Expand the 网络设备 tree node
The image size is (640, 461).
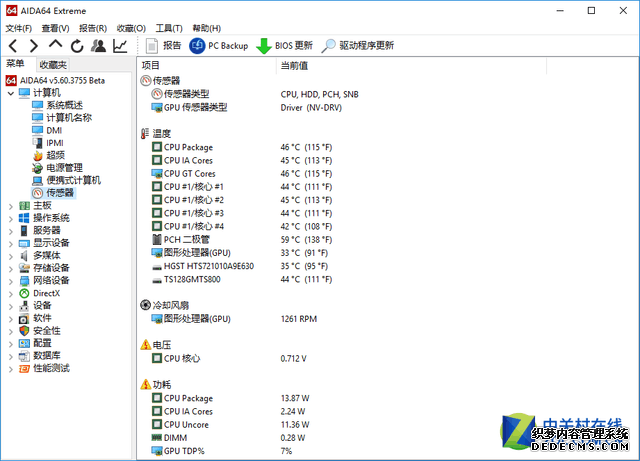pos(11,281)
